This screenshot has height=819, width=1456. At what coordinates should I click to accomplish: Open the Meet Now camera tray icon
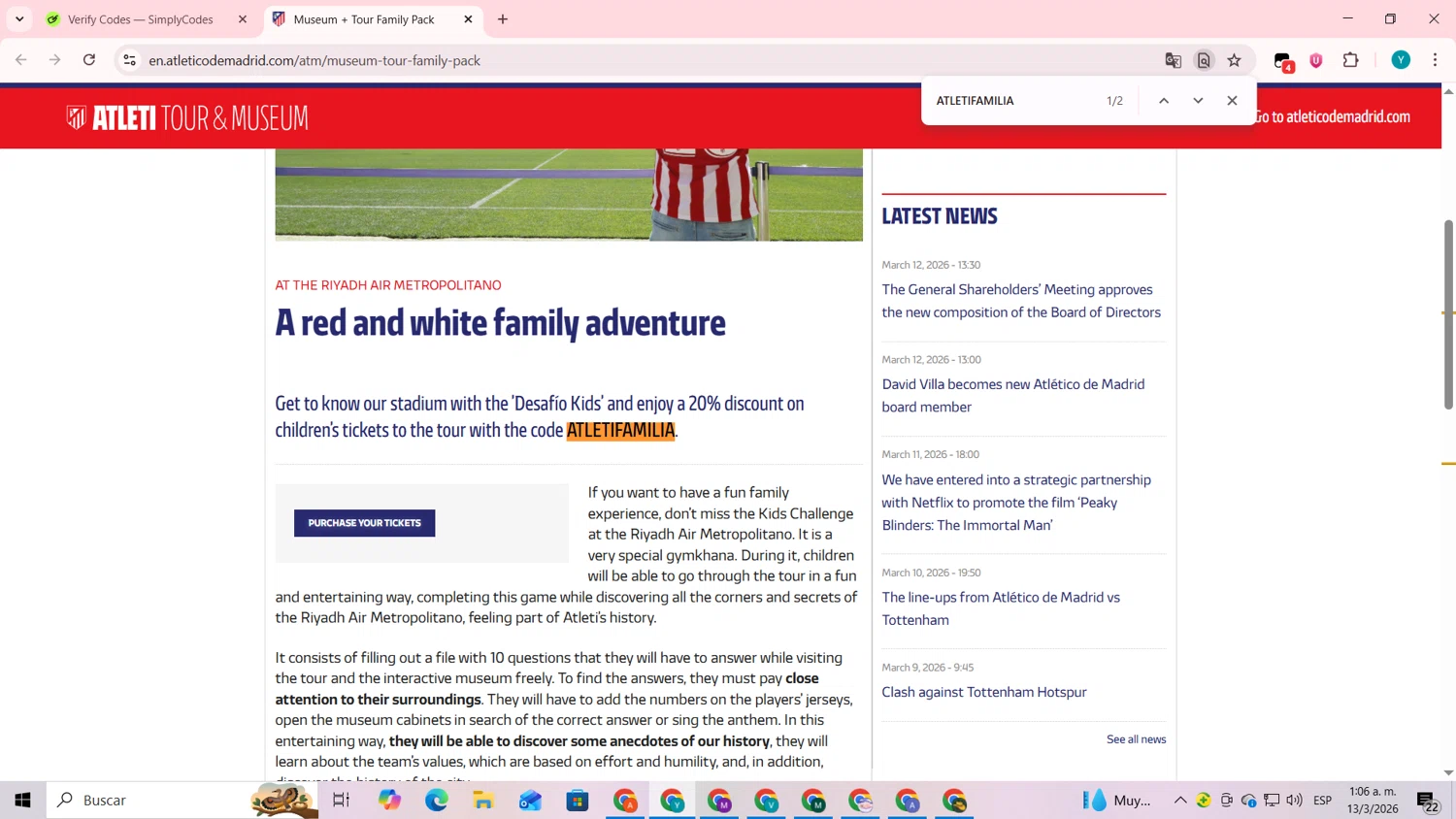coord(1227,801)
